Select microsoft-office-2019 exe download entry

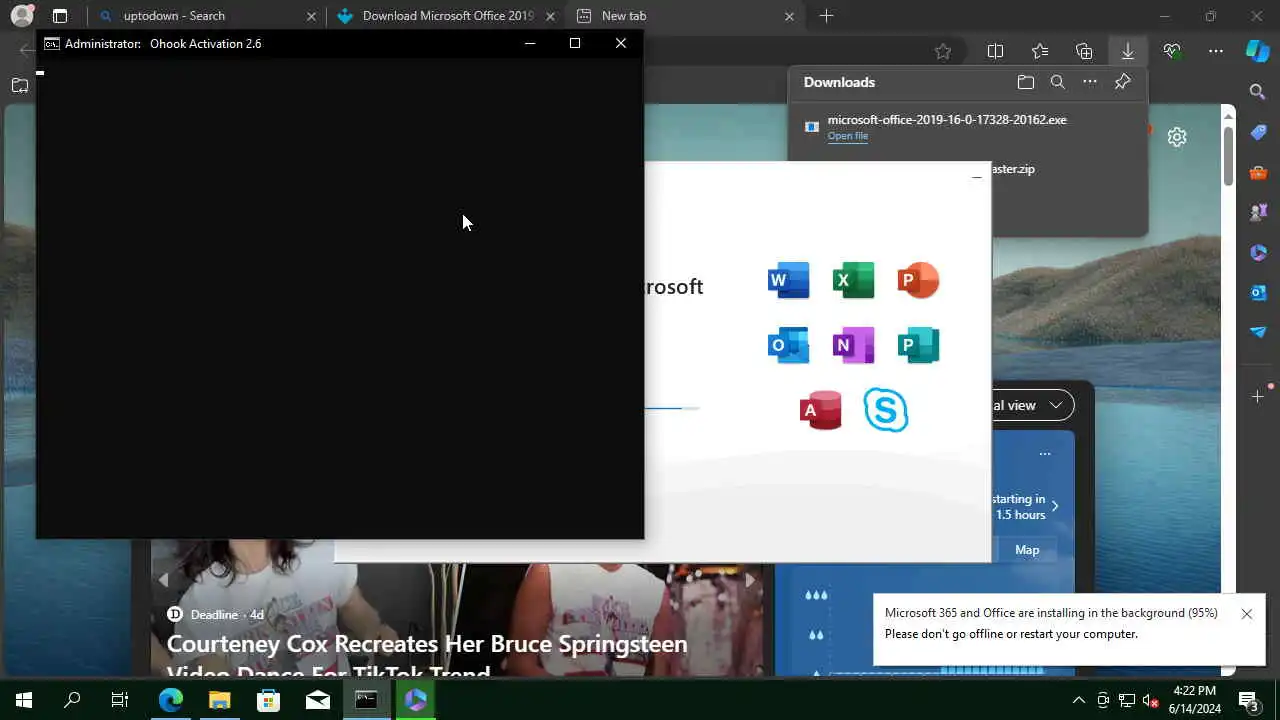coord(967,127)
